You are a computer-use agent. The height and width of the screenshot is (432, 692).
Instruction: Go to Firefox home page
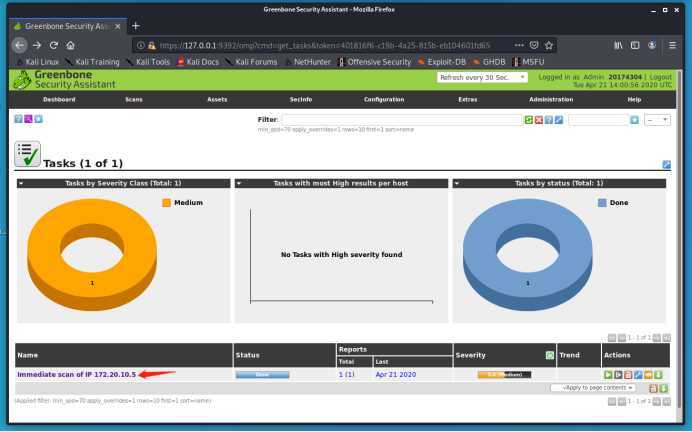tap(70, 45)
